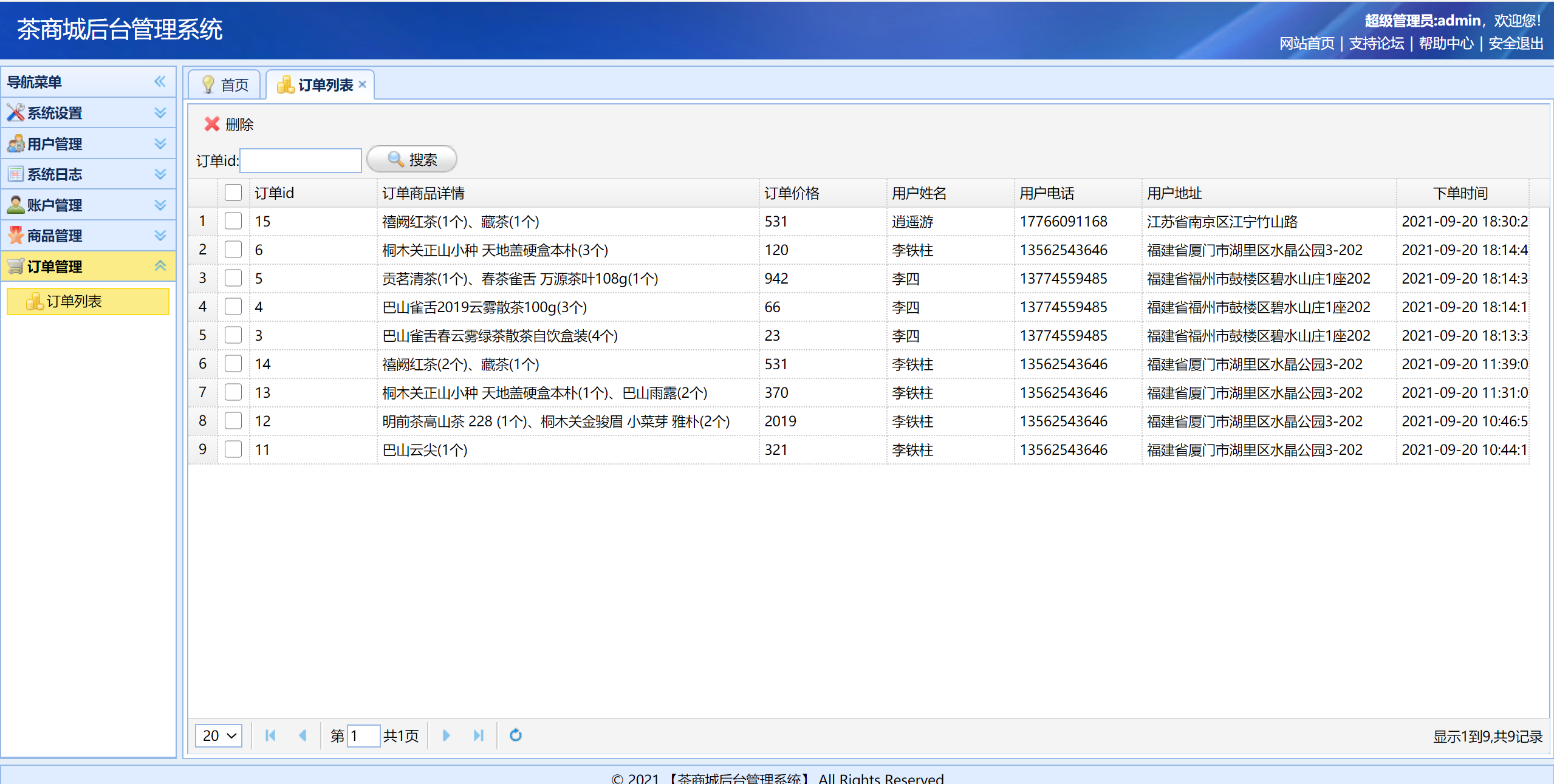This screenshot has width=1554, height=784.
Task: Open the page size dropdown showing 20
Action: tap(218, 735)
